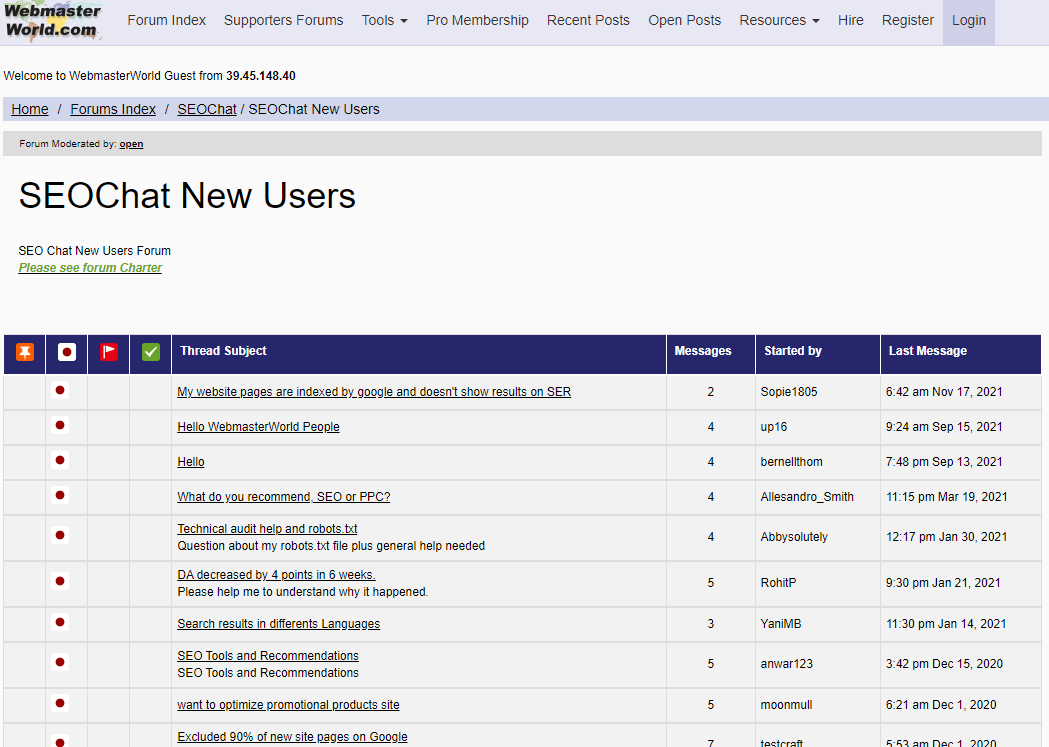
Task: Open thread about pages indexed by google
Action: (374, 392)
